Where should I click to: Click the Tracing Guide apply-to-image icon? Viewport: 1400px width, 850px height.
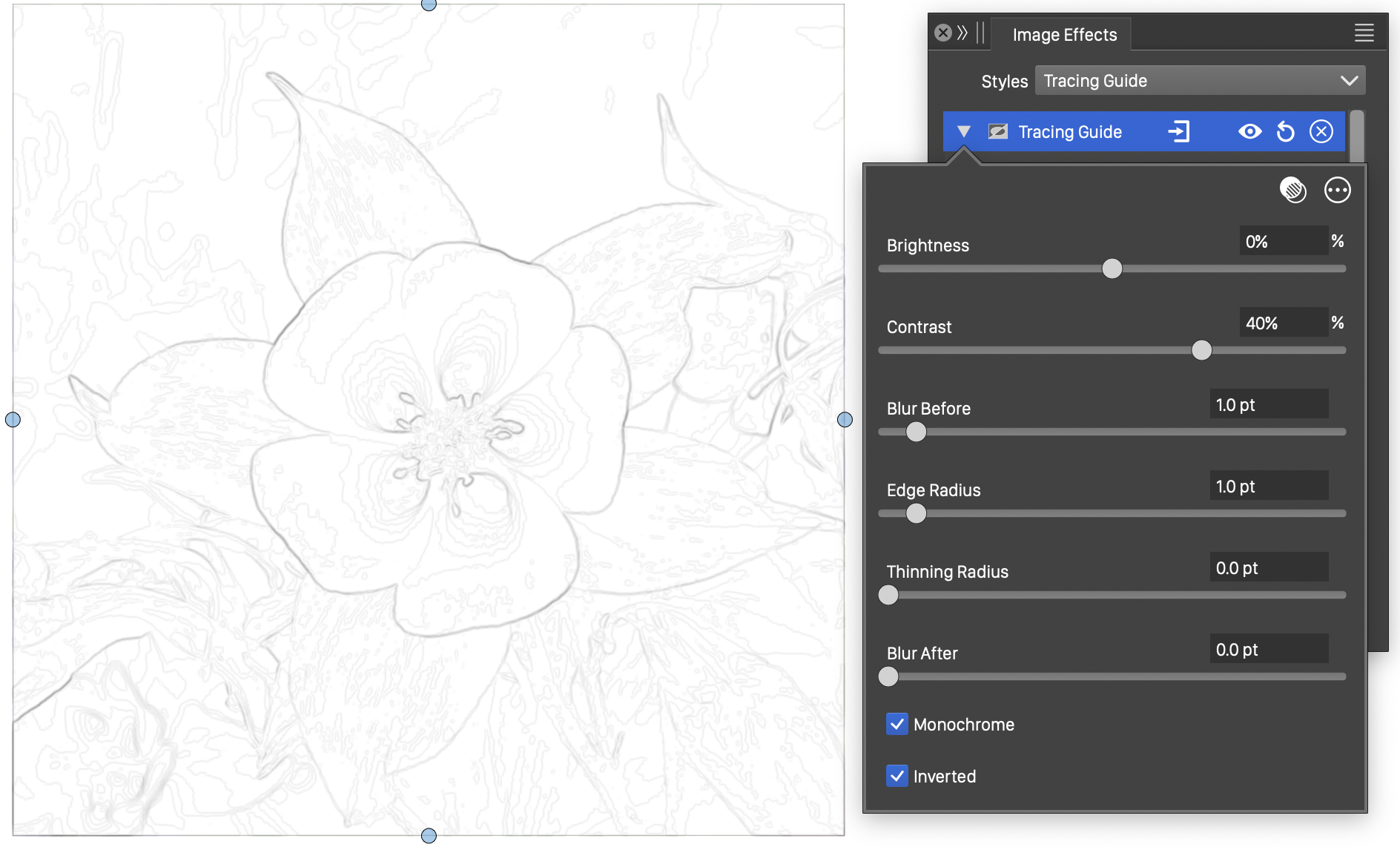[1178, 132]
